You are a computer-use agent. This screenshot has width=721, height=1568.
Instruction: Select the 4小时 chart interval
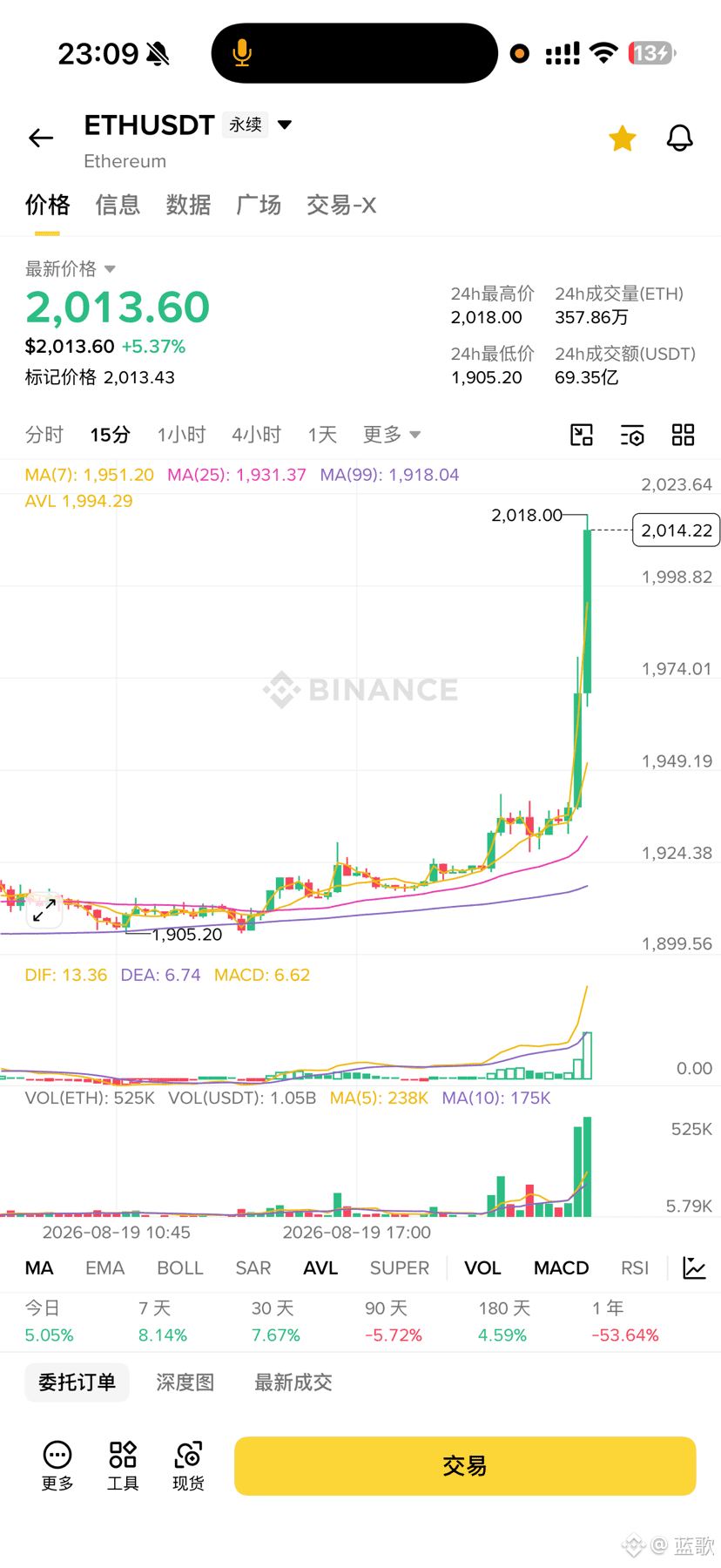[x=257, y=435]
